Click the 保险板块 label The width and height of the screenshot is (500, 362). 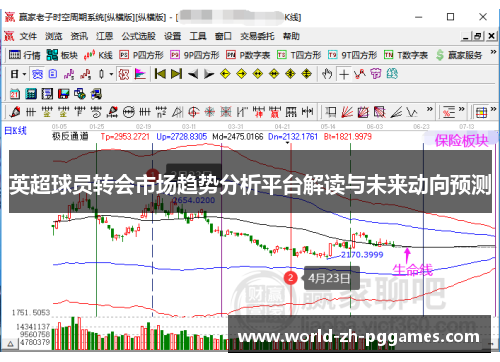click(x=461, y=141)
